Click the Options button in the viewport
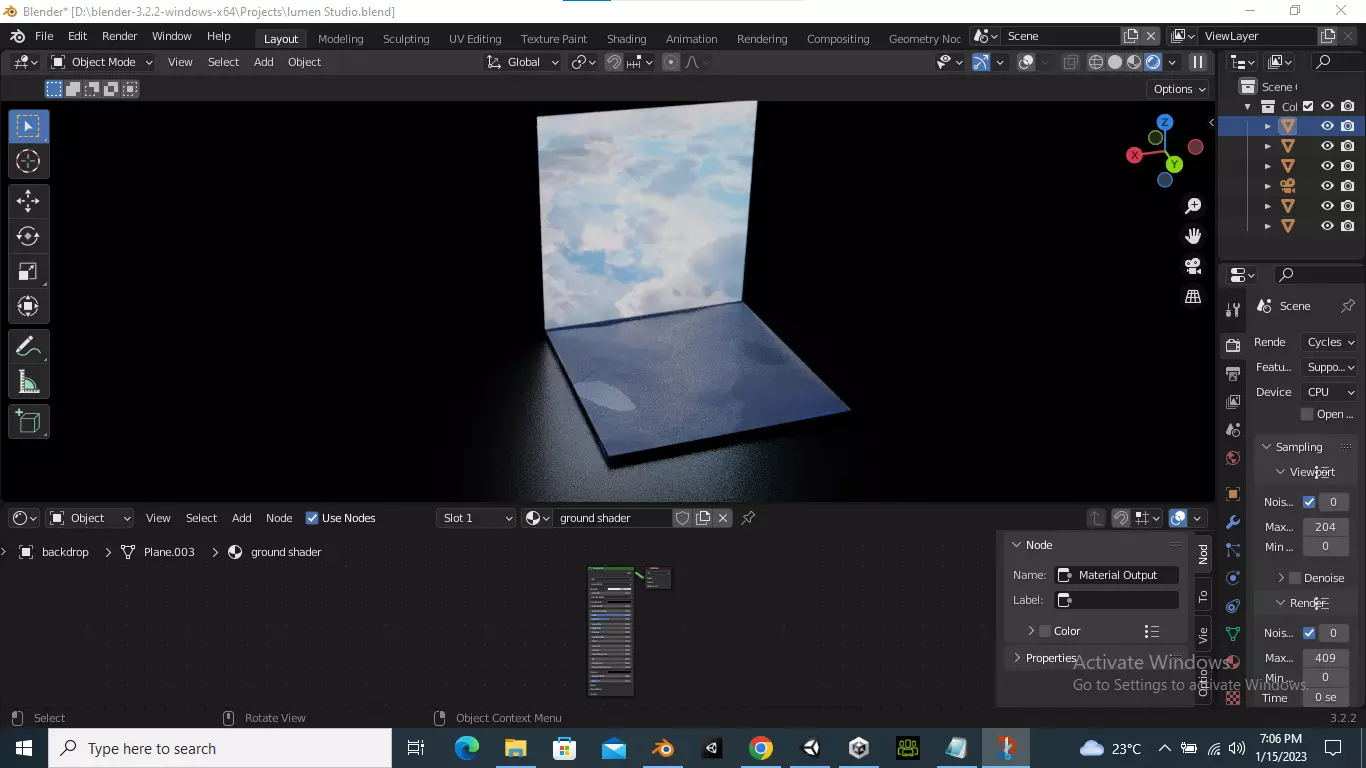 tap(1180, 89)
